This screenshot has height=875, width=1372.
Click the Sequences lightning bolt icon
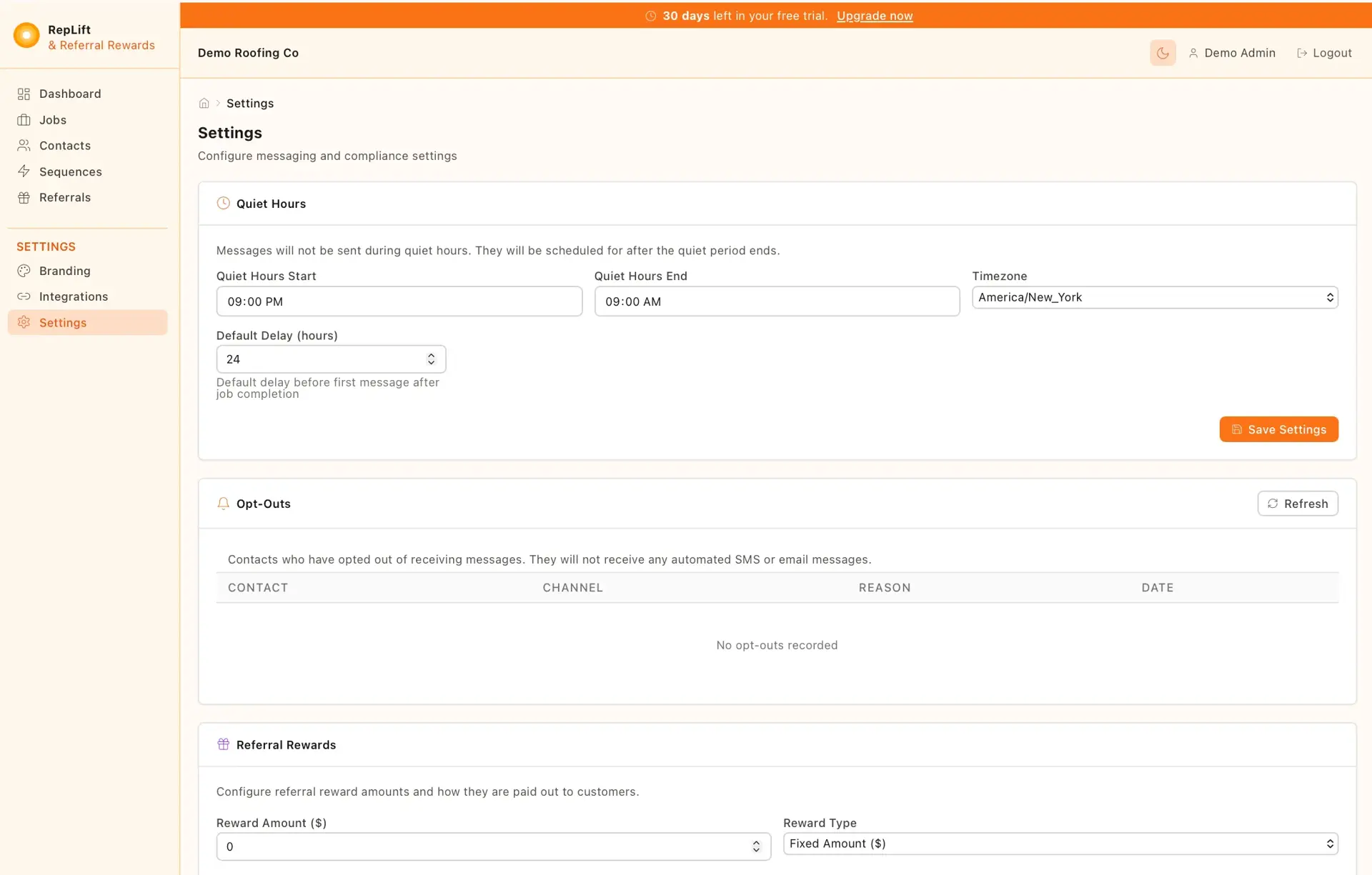pos(24,171)
